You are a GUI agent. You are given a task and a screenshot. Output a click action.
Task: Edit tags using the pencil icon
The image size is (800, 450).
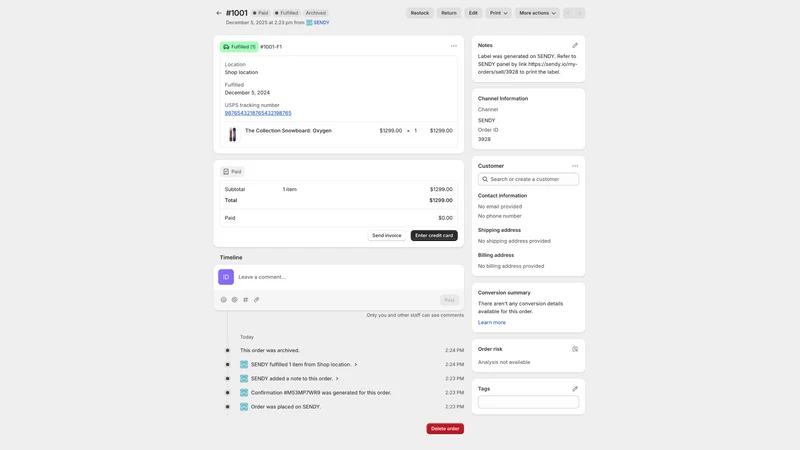(x=575, y=389)
